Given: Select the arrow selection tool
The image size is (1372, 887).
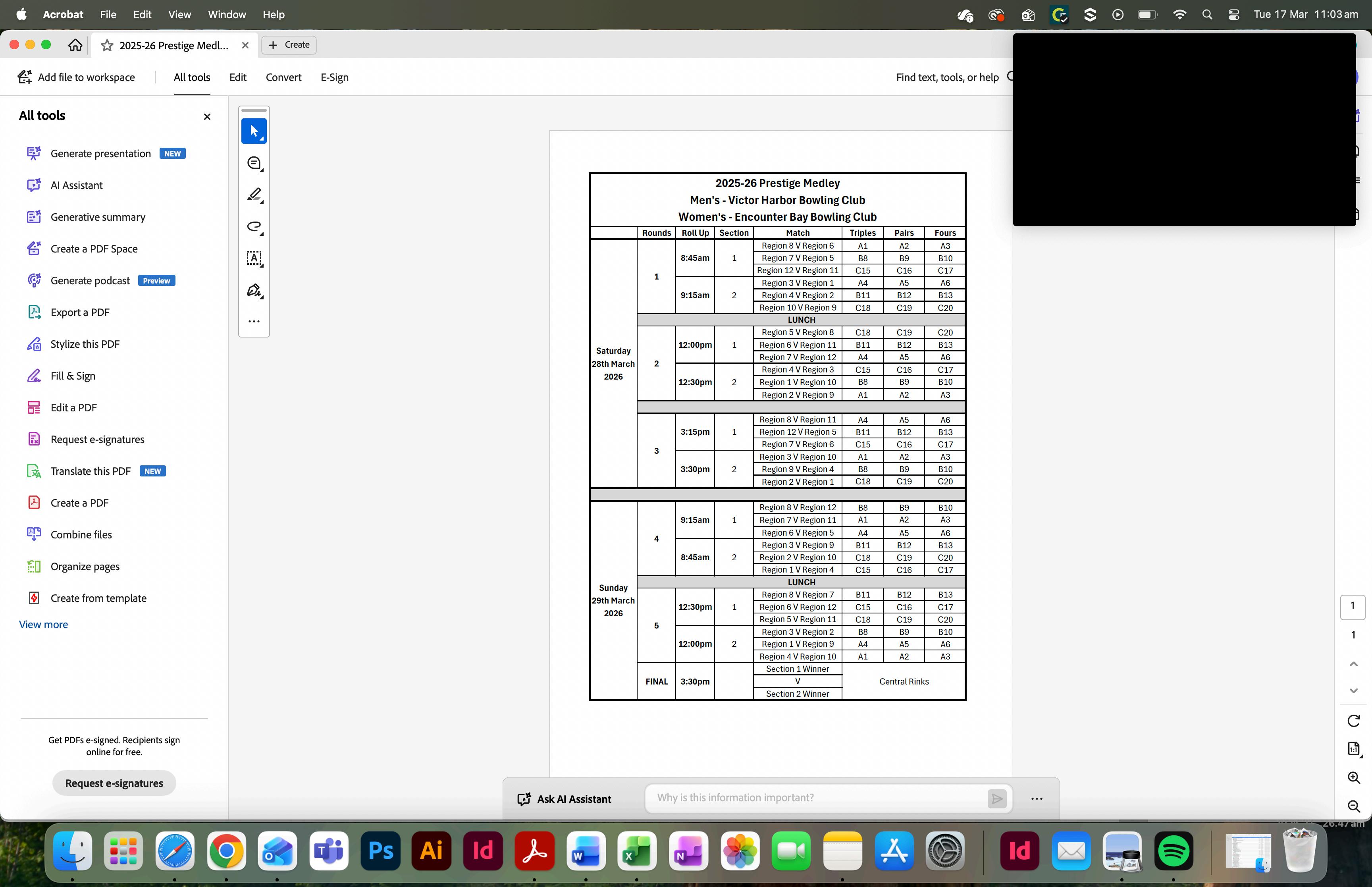Looking at the screenshot, I should pyautogui.click(x=254, y=131).
